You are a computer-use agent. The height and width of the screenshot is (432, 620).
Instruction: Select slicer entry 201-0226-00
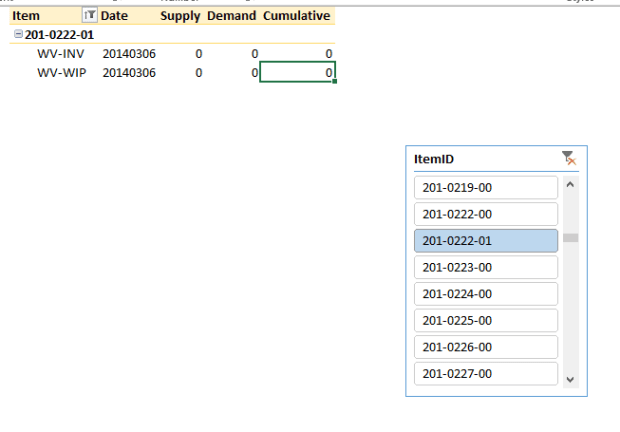tap(485, 347)
